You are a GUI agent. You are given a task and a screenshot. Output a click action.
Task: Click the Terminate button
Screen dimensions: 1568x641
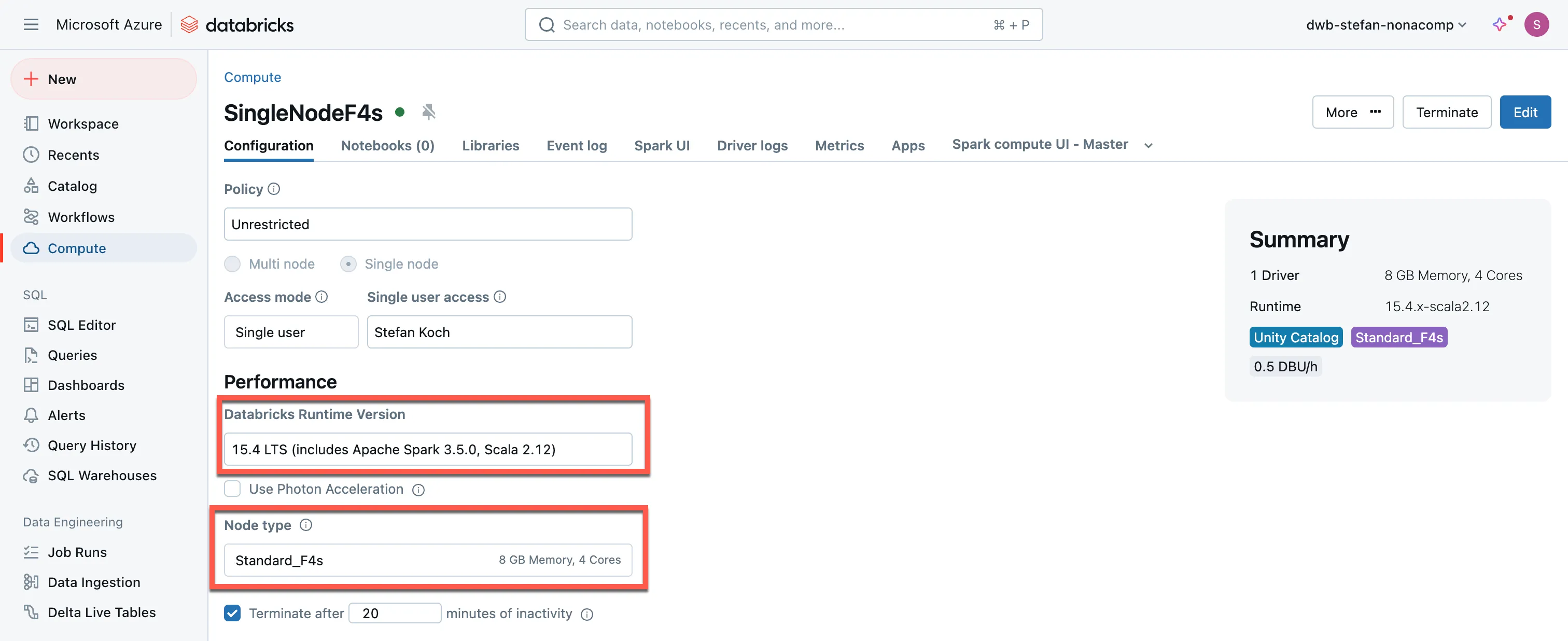(x=1446, y=112)
